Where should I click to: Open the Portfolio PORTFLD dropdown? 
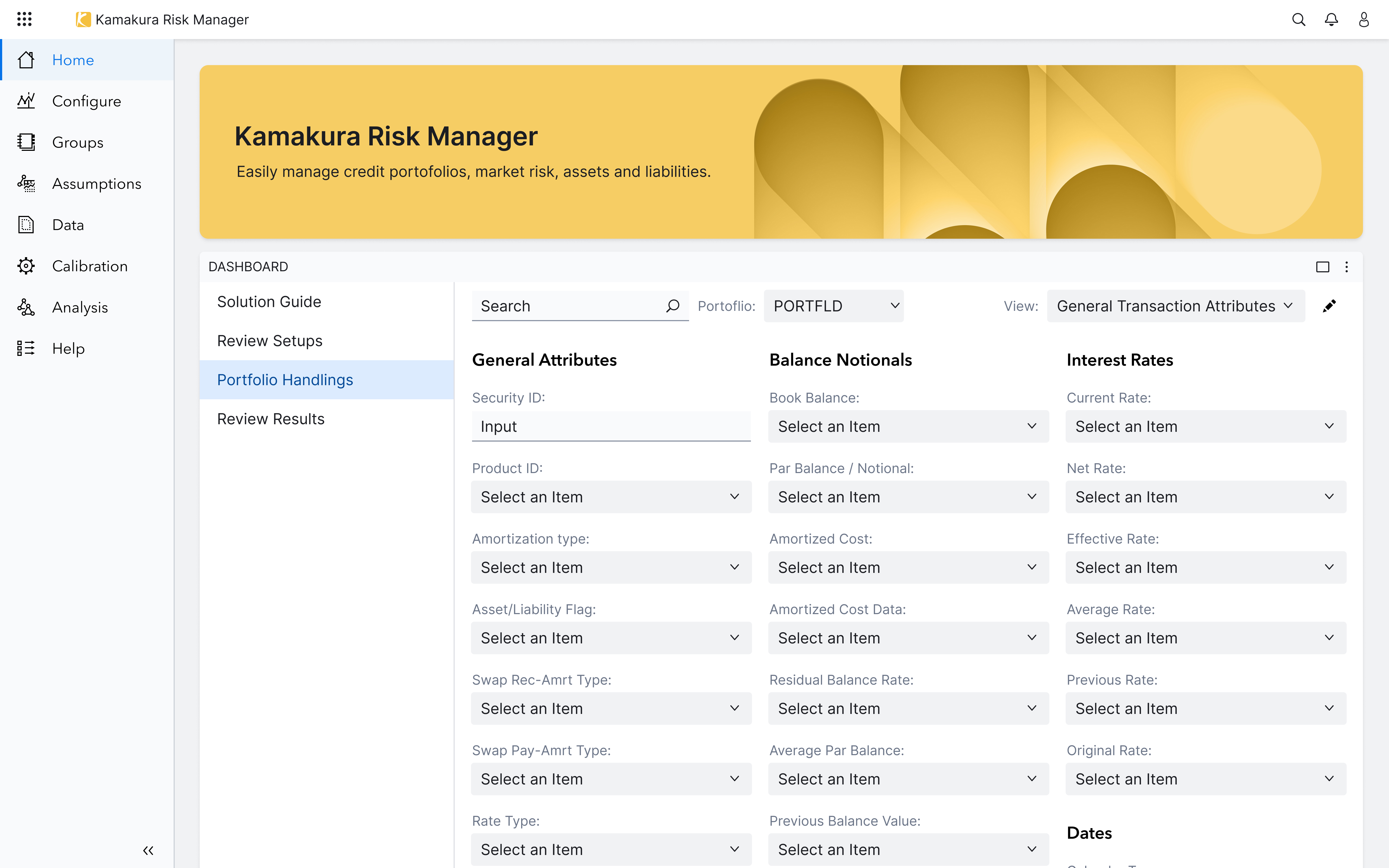click(x=833, y=306)
